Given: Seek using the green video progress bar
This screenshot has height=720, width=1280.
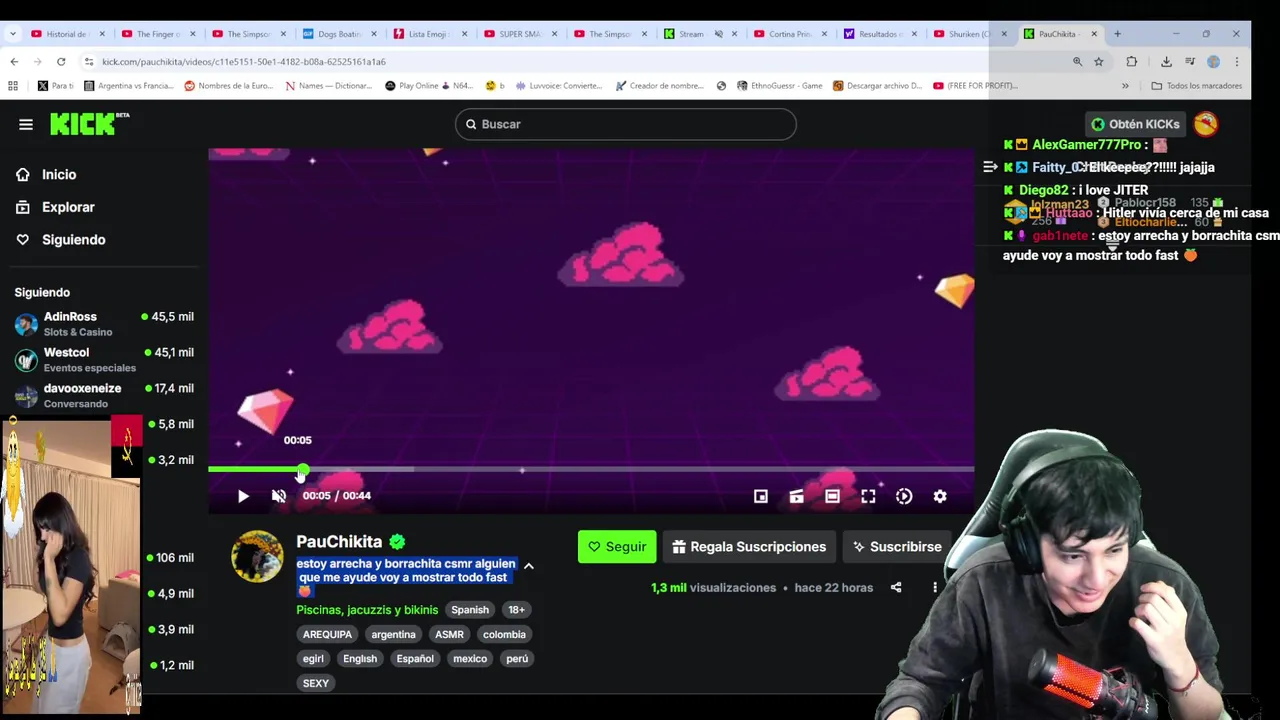Looking at the screenshot, I should pos(591,469).
